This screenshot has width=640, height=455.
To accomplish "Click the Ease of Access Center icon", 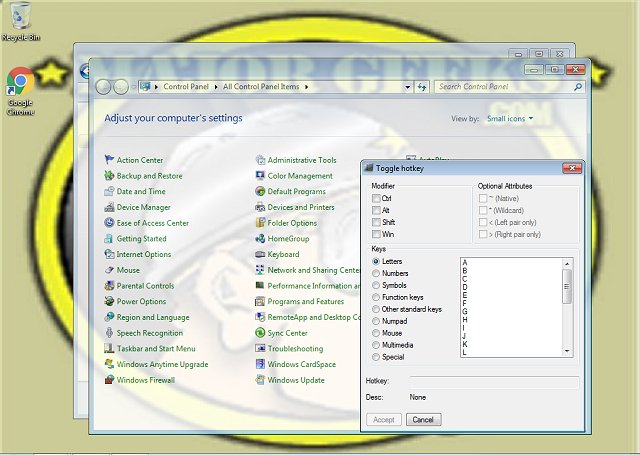I will (109, 223).
